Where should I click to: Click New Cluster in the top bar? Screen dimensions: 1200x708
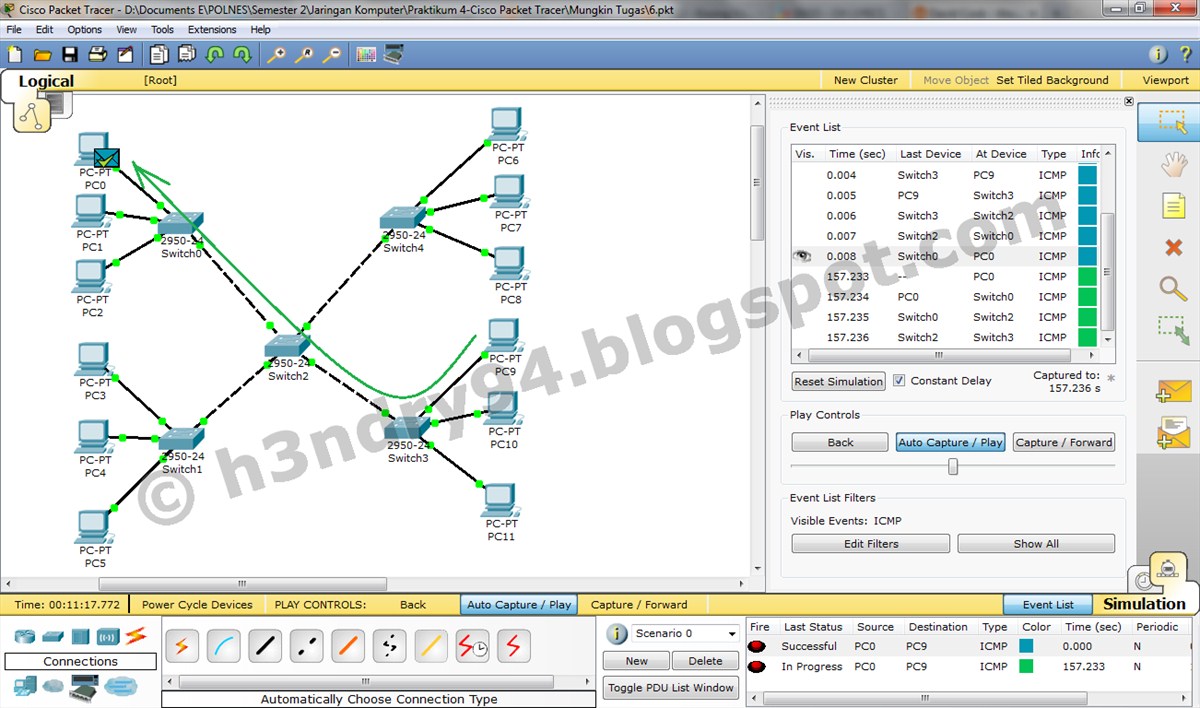click(x=866, y=80)
